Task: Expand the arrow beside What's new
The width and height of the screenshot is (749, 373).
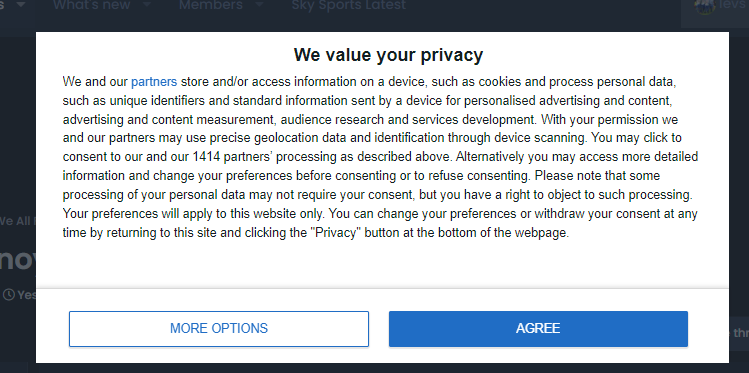Action: 146,5
